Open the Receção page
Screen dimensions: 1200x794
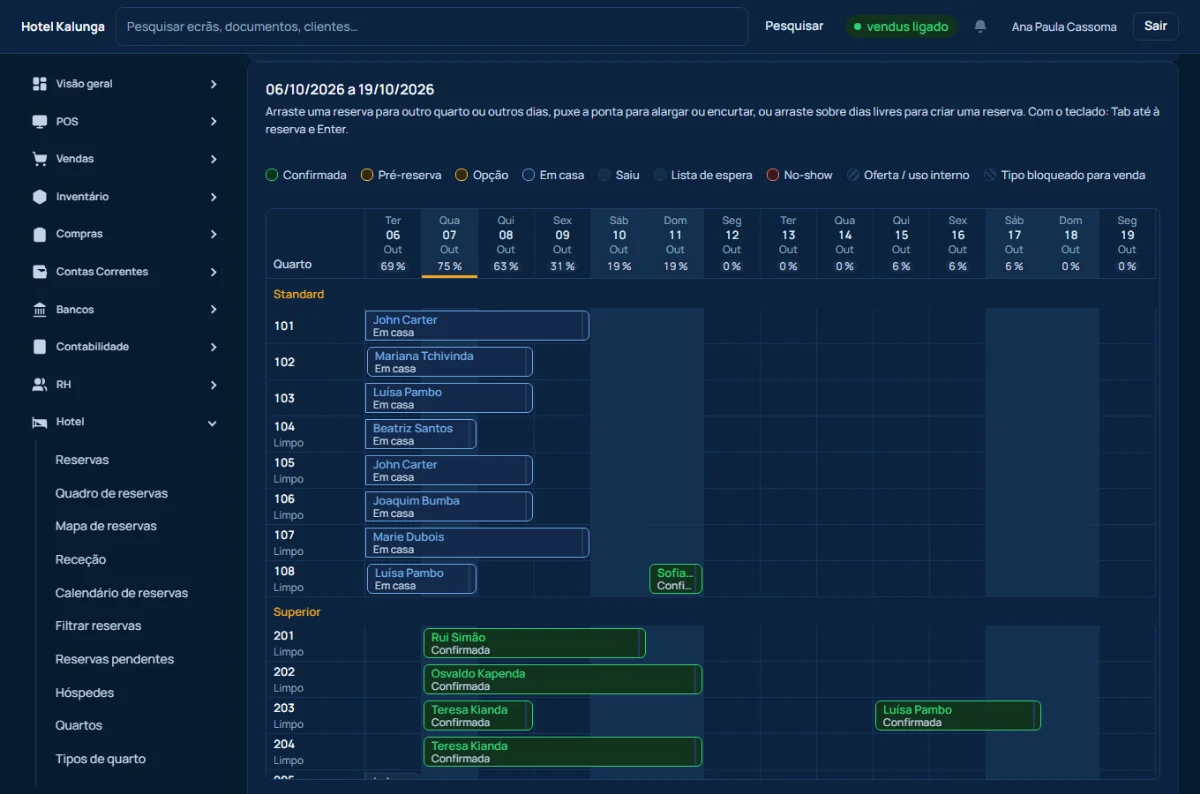(x=80, y=560)
